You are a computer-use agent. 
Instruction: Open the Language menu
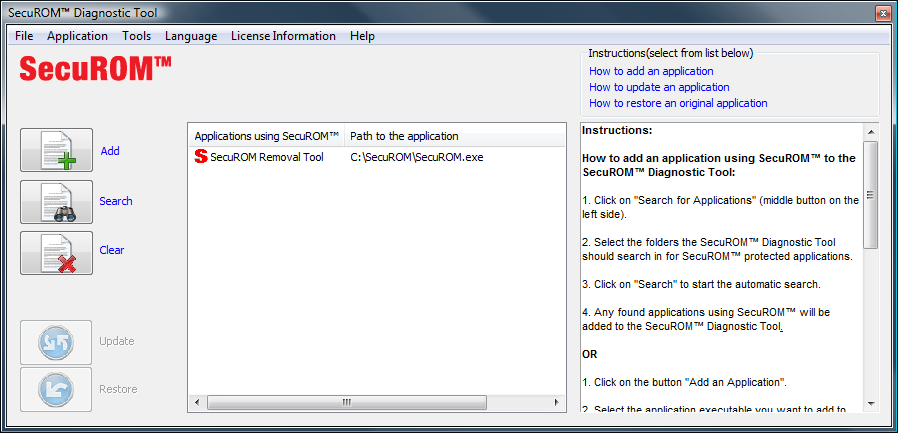coord(191,36)
